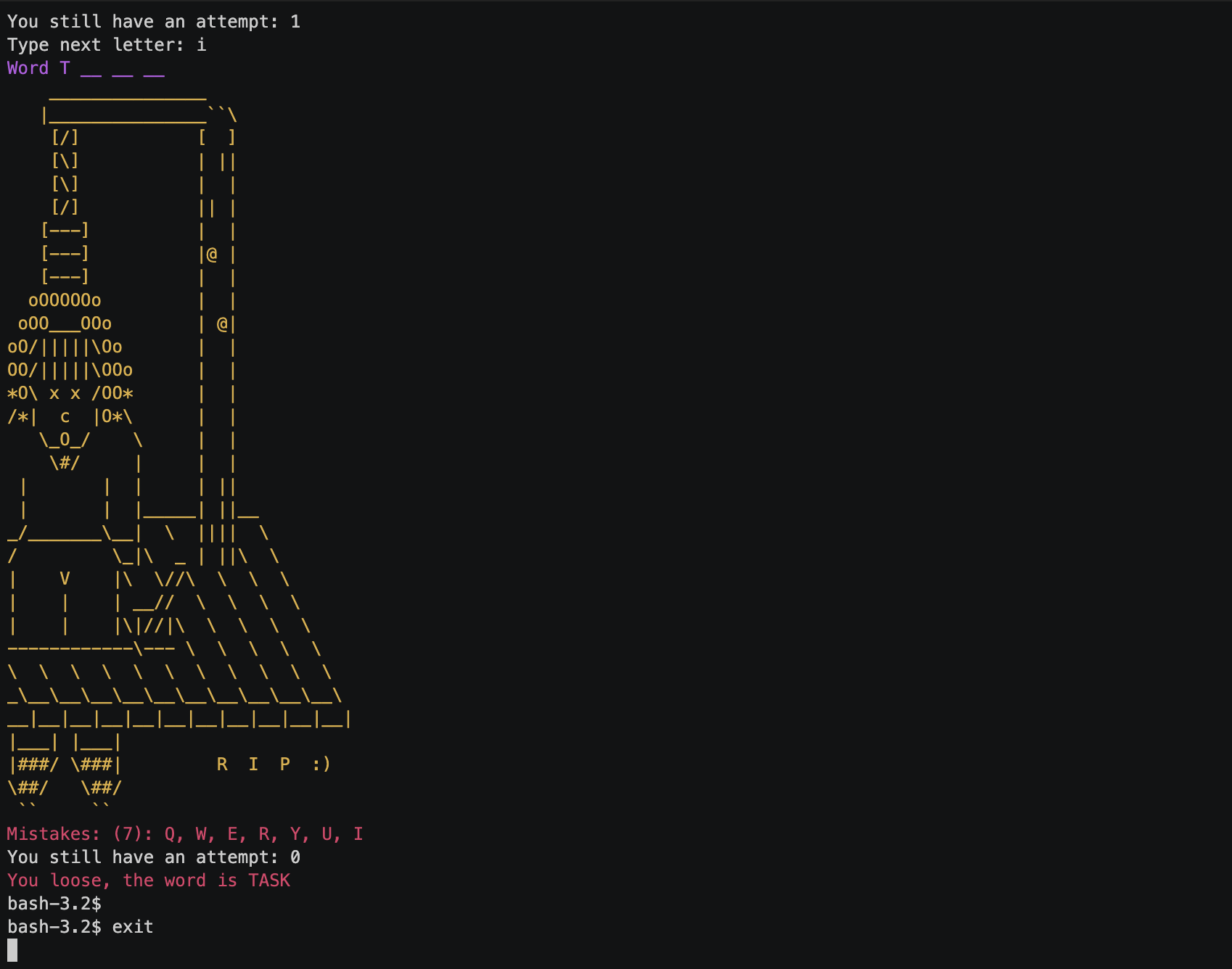1232x969 pixels.
Task: Click the Mistakes: (7) label
Action: pos(71,834)
